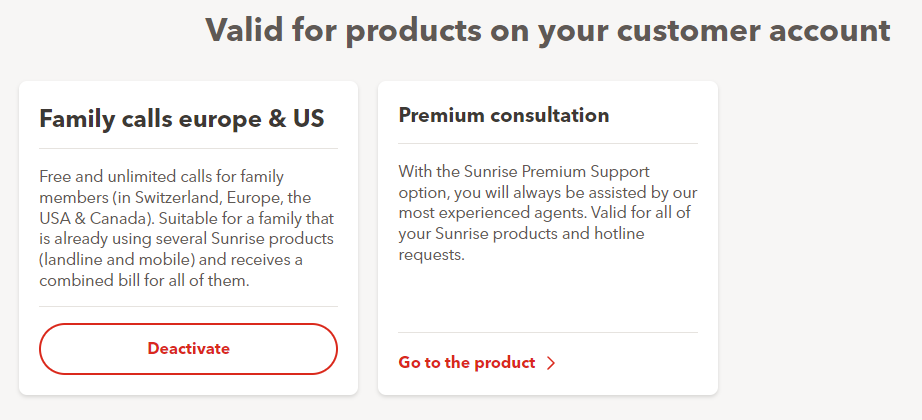This screenshot has height=420, width=922.
Task: Click the Family calls description paragraph
Action: pyautogui.click(x=188, y=229)
